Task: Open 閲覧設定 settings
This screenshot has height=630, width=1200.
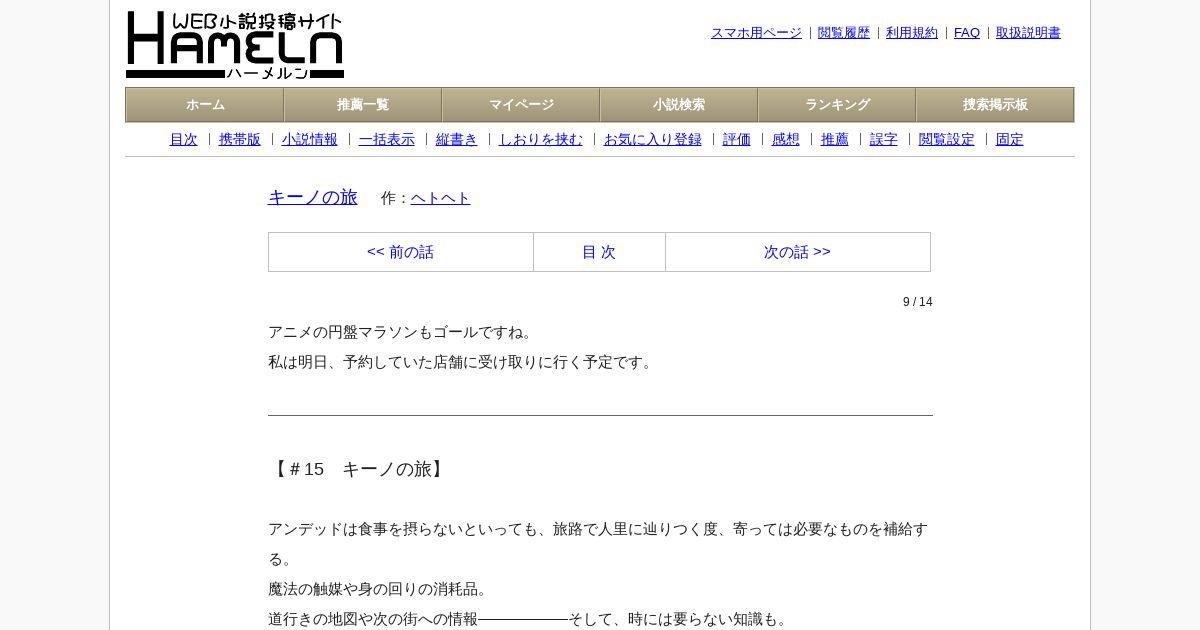Action: point(947,140)
